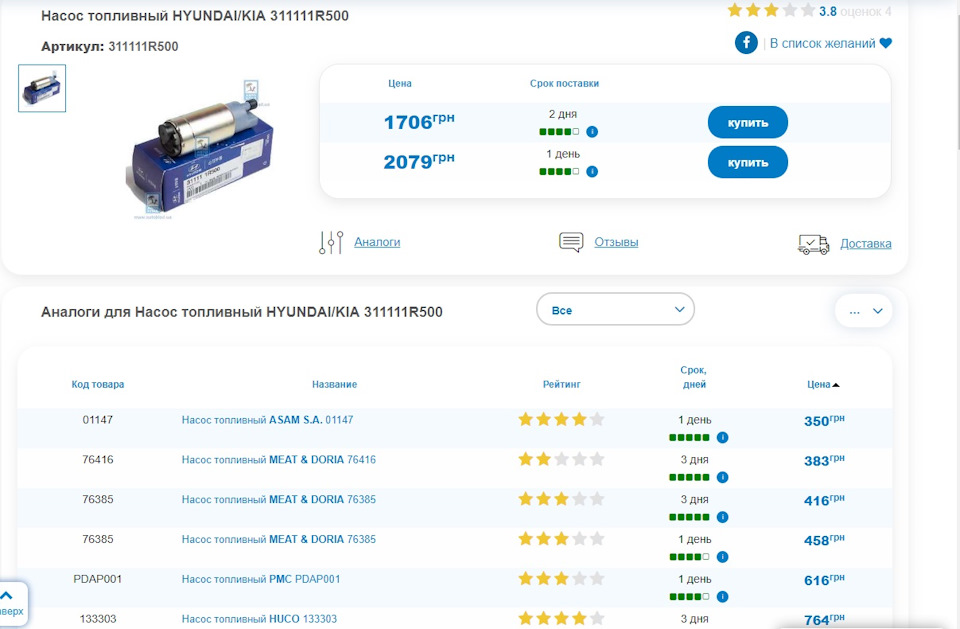Click the 2079 грн price
The height and width of the screenshot is (629, 960).
coord(419,161)
